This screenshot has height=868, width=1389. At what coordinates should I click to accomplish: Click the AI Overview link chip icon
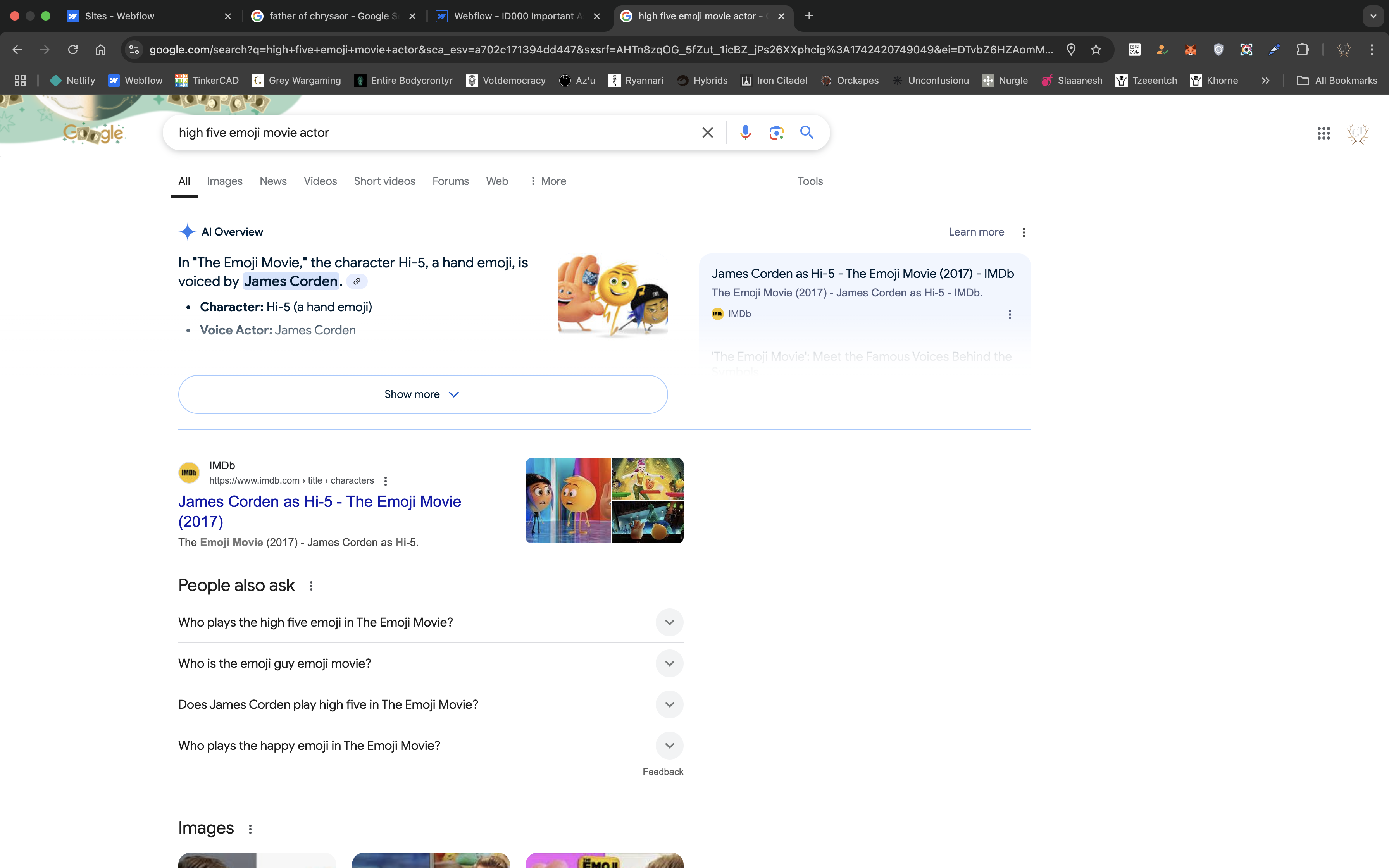point(357,281)
